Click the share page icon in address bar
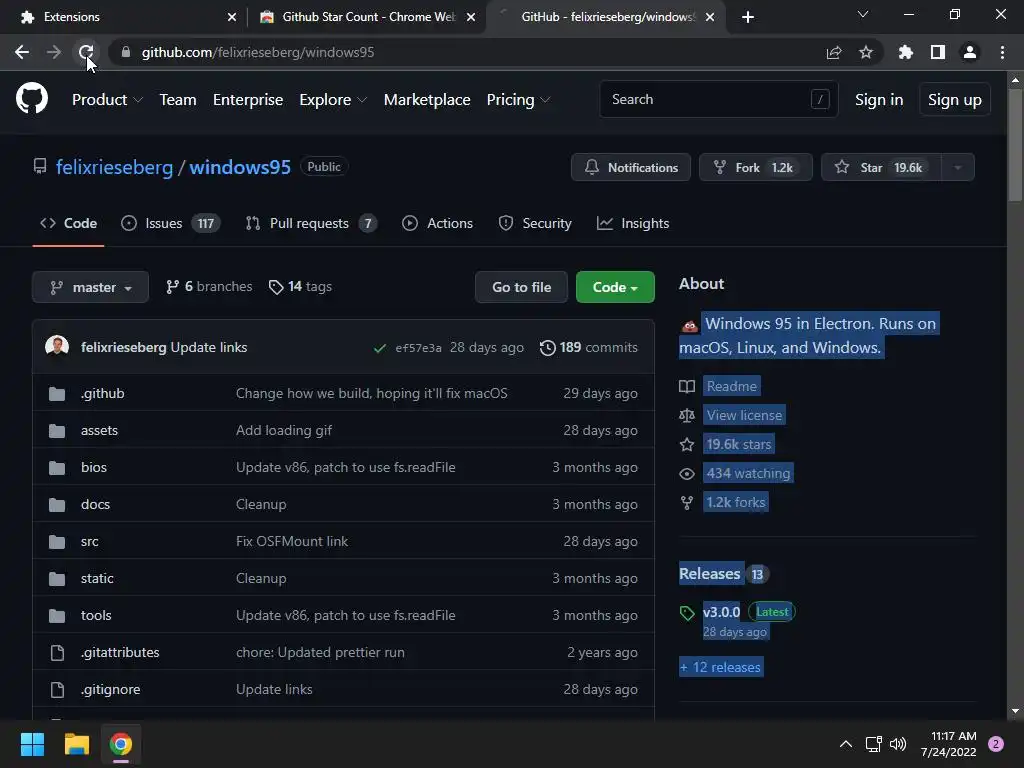Screen dimensions: 1024x768 (x=833, y=52)
